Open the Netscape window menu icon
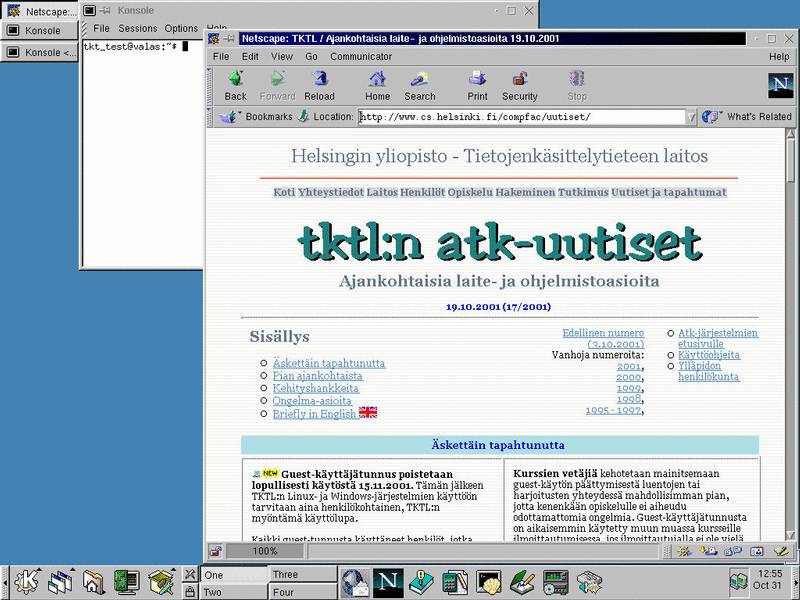The height and width of the screenshot is (600, 800). [x=214, y=39]
